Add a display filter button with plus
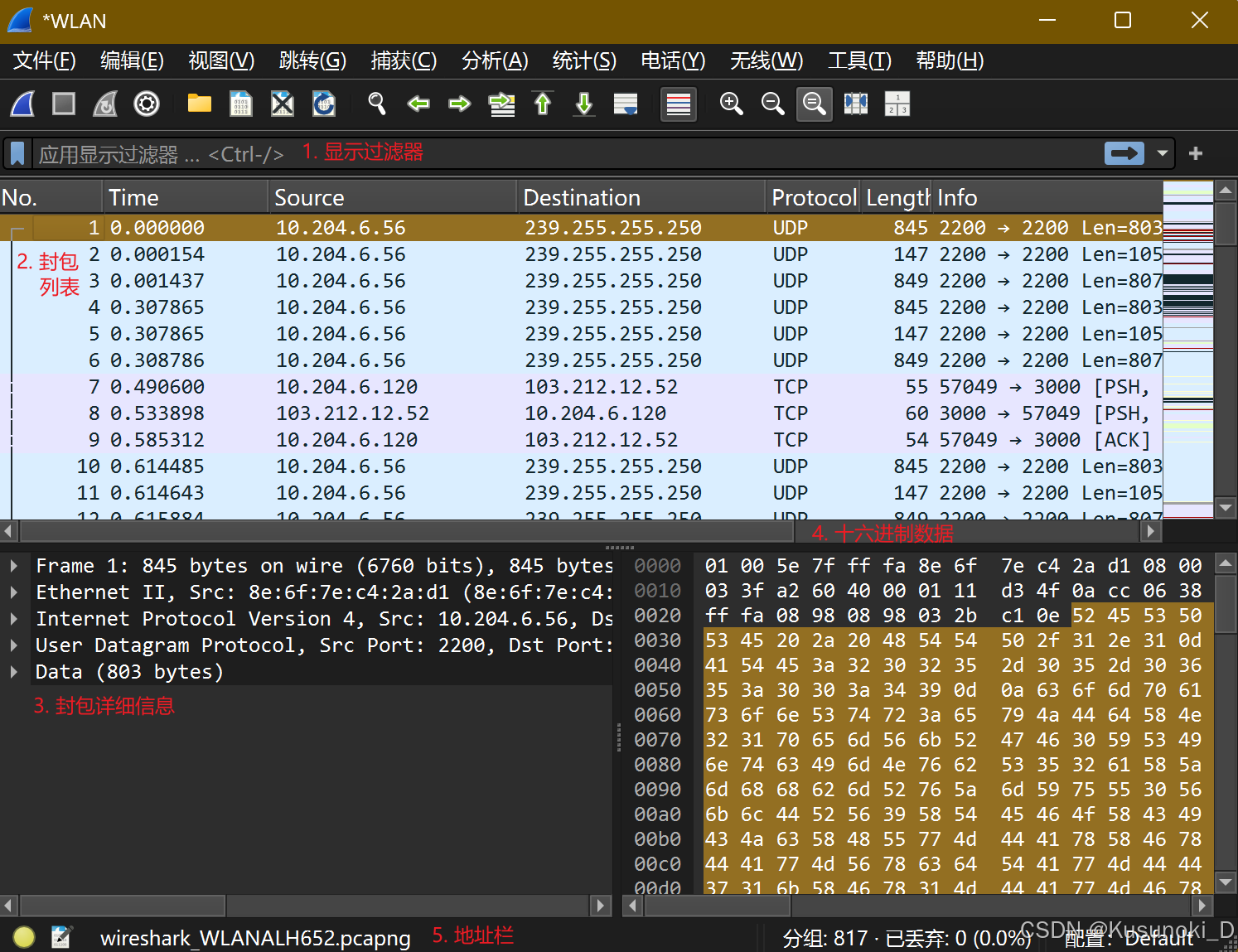 (x=1196, y=153)
